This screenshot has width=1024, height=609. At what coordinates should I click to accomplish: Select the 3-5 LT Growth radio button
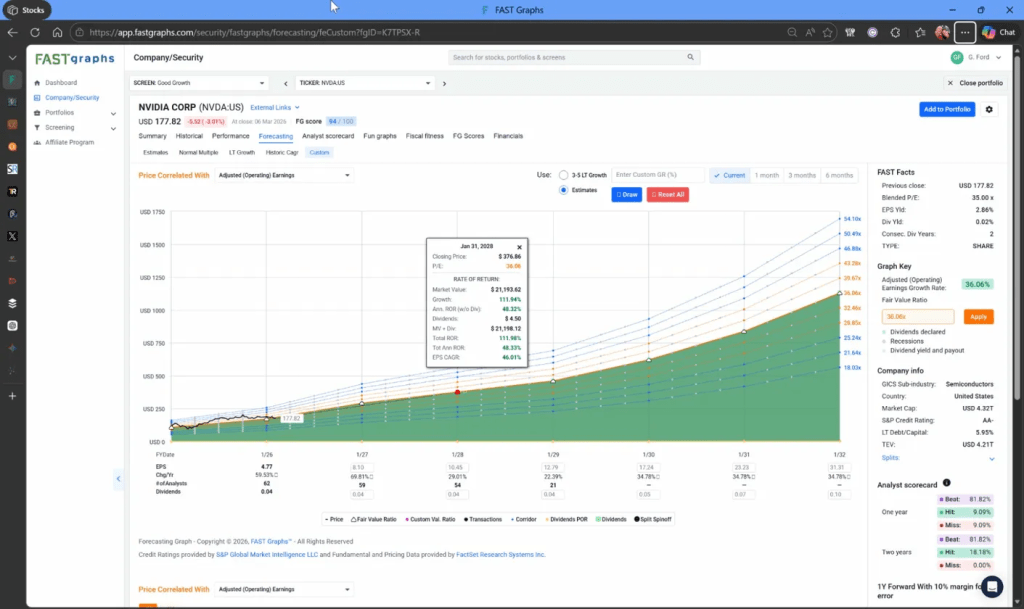564,175
